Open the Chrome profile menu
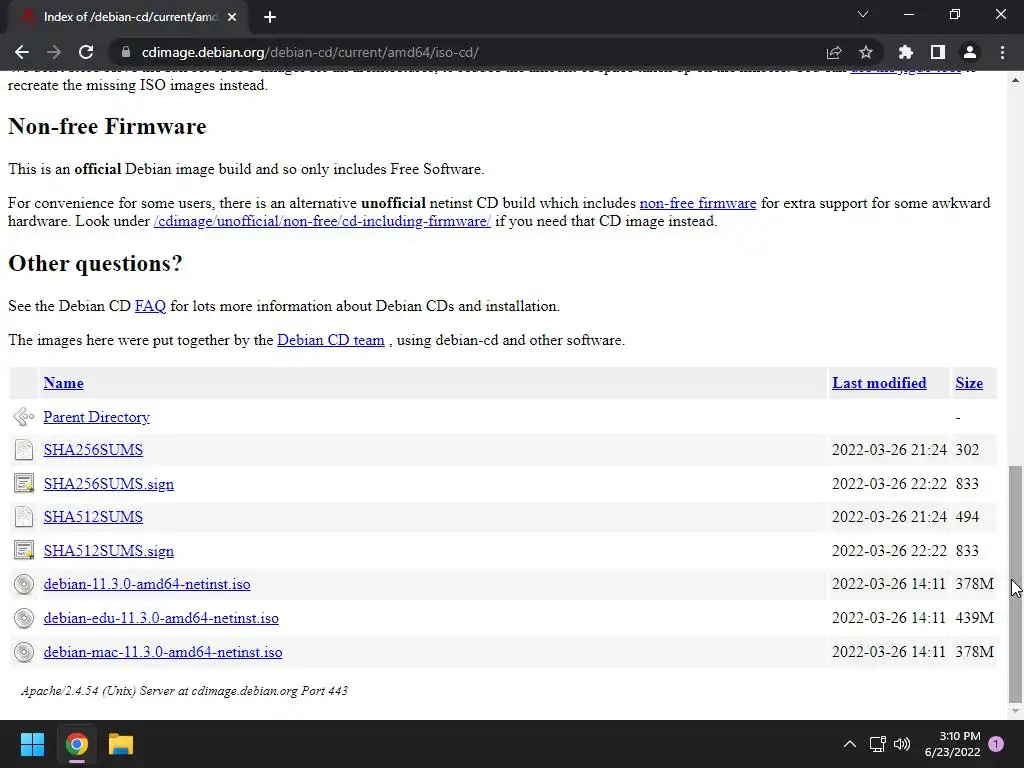1024x768 pixels. click(970, 52)
